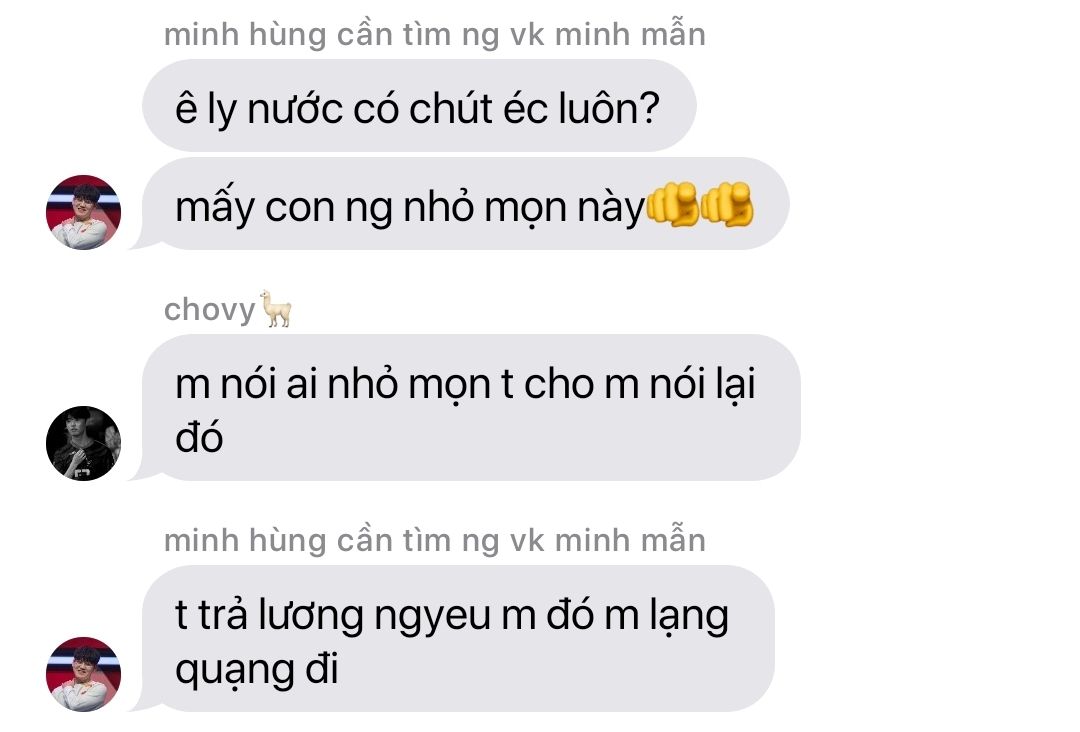Select the message "ê ly nước có chút éc luôn?"
Image resolution: width=1080 pixels, height=732 pixels.
[x=419, y=106]
